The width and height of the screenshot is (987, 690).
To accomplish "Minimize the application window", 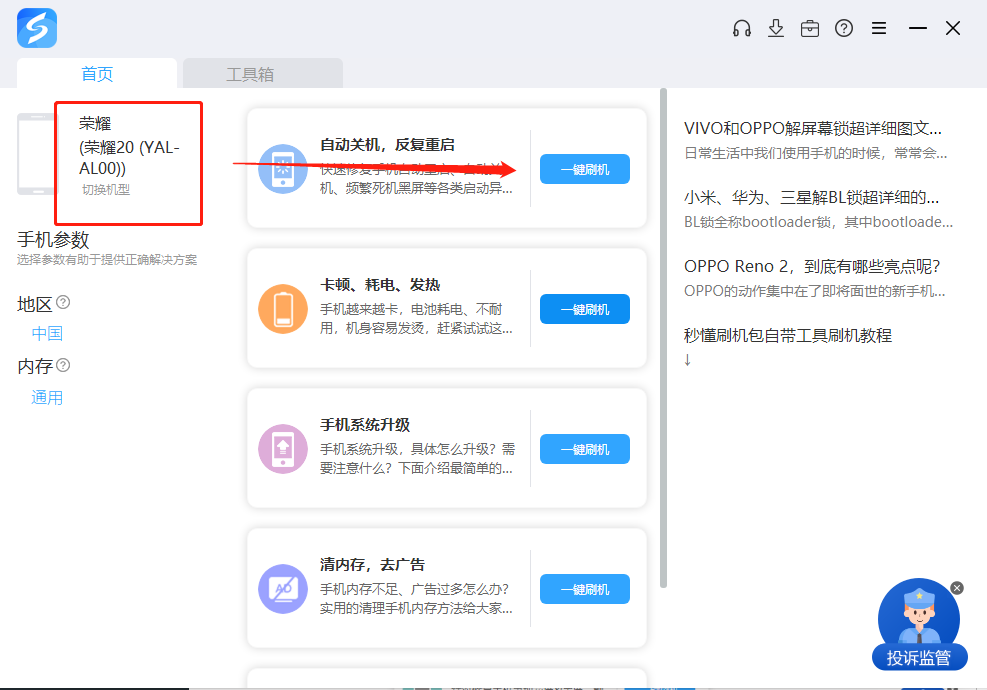I will [x=918, y=28].
